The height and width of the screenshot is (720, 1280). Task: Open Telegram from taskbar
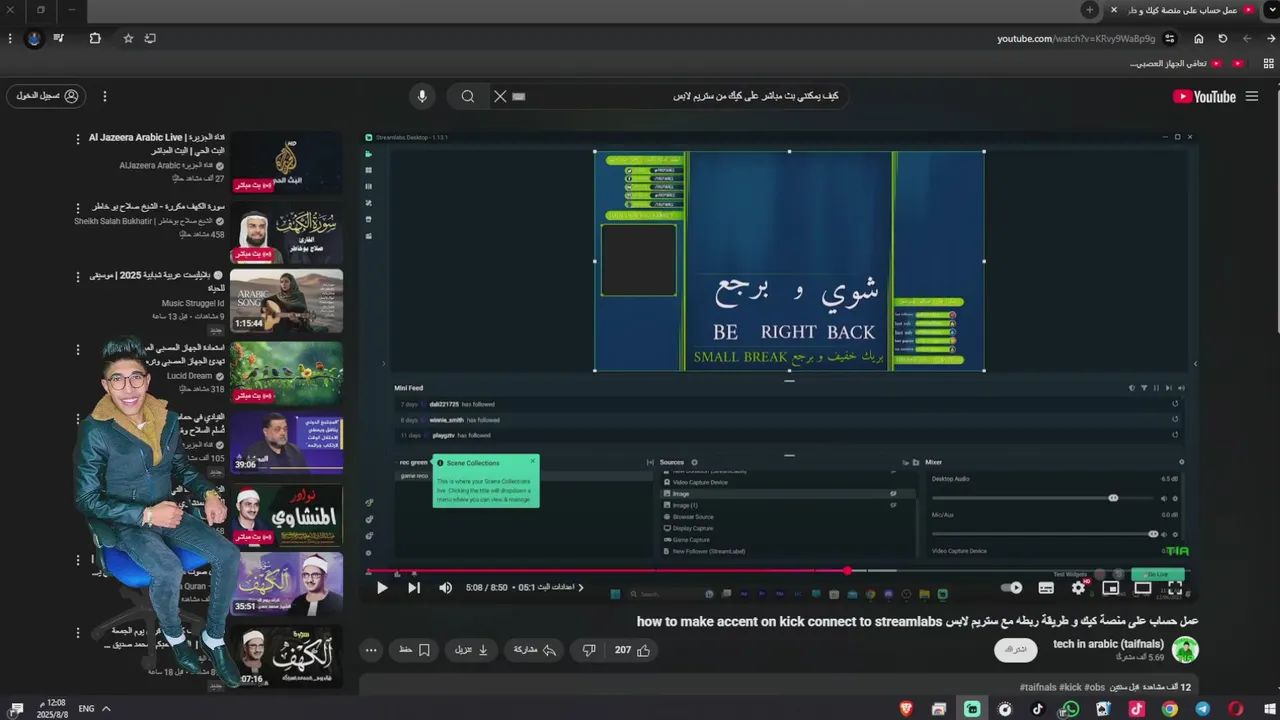[x=1202, y=709]
